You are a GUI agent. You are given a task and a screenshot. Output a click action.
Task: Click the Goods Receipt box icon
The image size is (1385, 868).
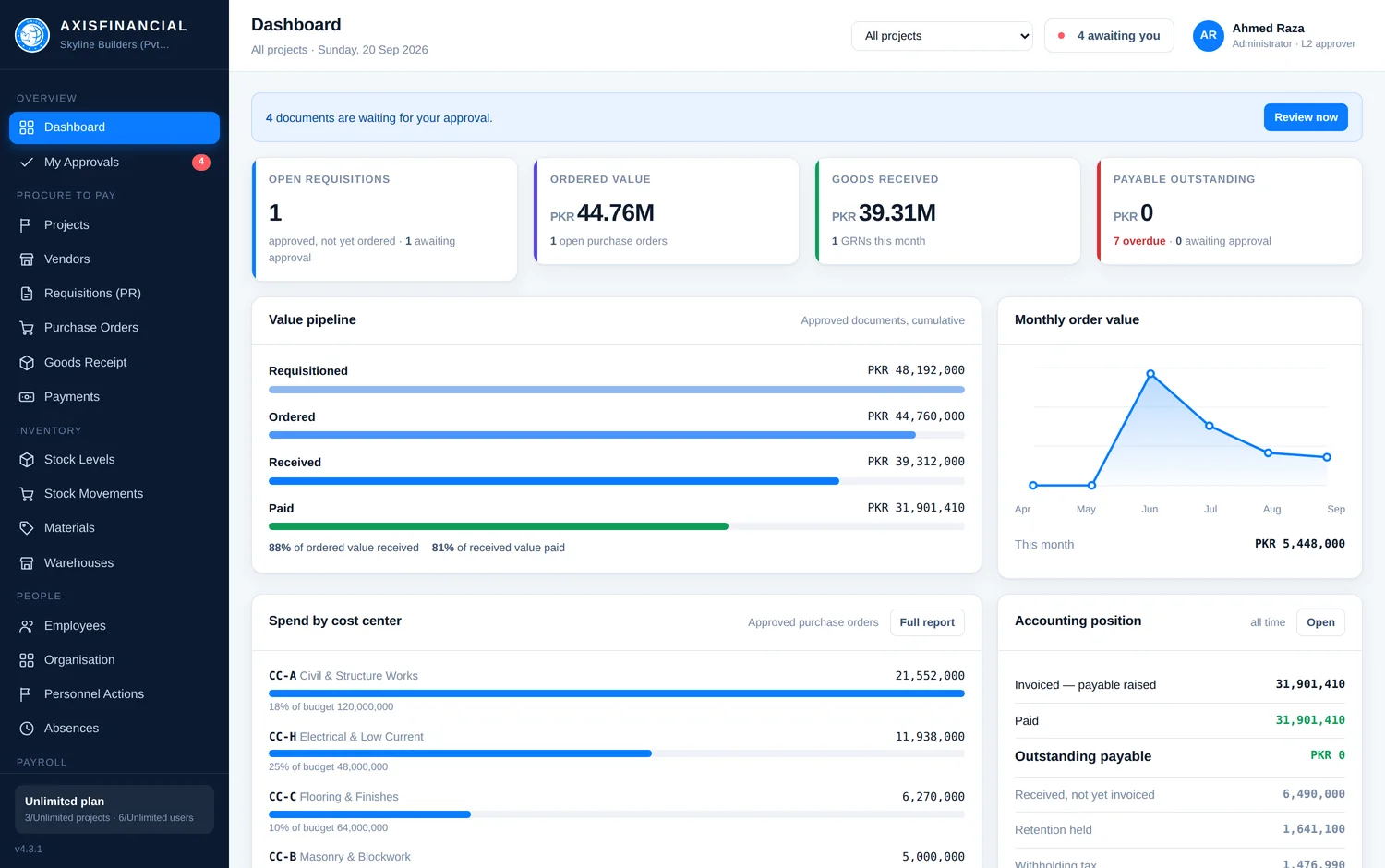(27, 363)
